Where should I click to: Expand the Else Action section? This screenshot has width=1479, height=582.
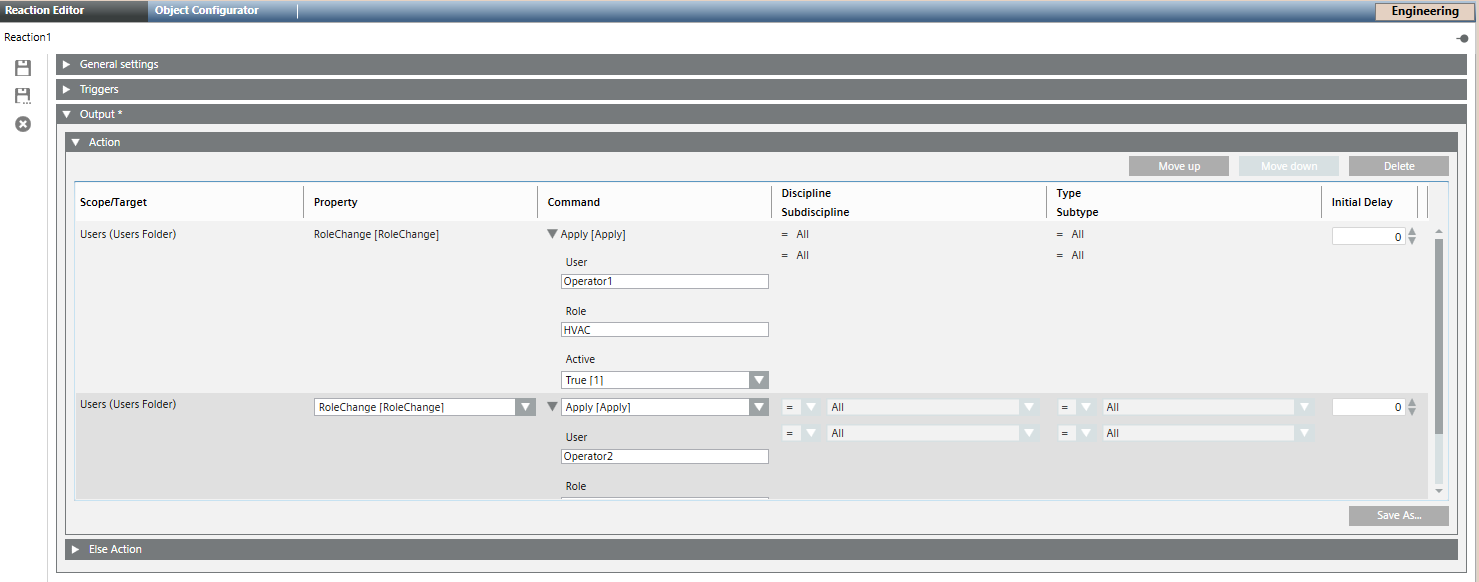[x=76, y=549]
